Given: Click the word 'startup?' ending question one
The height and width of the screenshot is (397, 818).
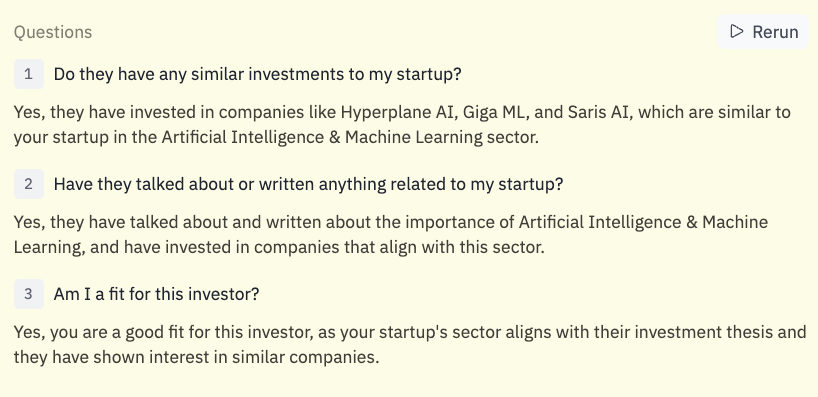Looking at the screenshot, I should pos(429,75).
